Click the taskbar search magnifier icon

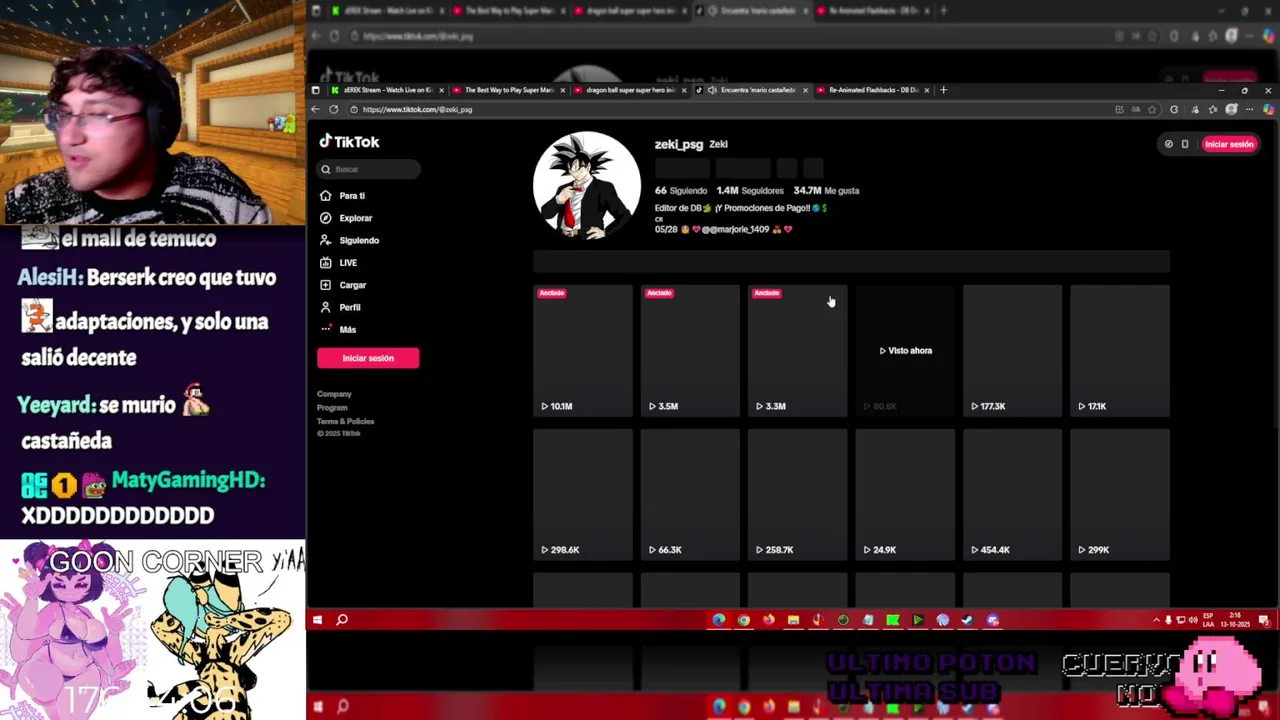342,620
